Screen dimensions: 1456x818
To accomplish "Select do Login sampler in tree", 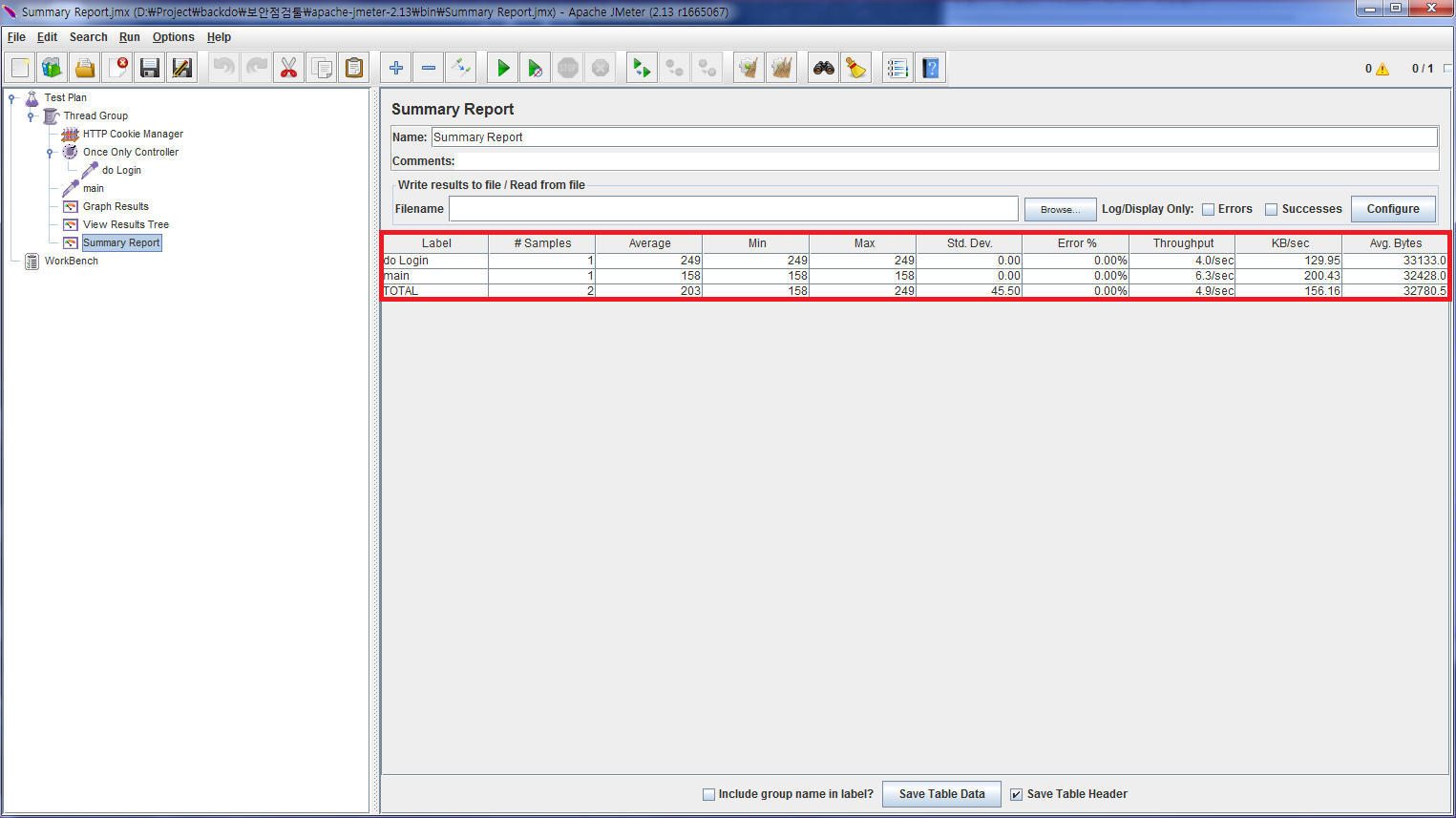I will click(x=121, y=170).
